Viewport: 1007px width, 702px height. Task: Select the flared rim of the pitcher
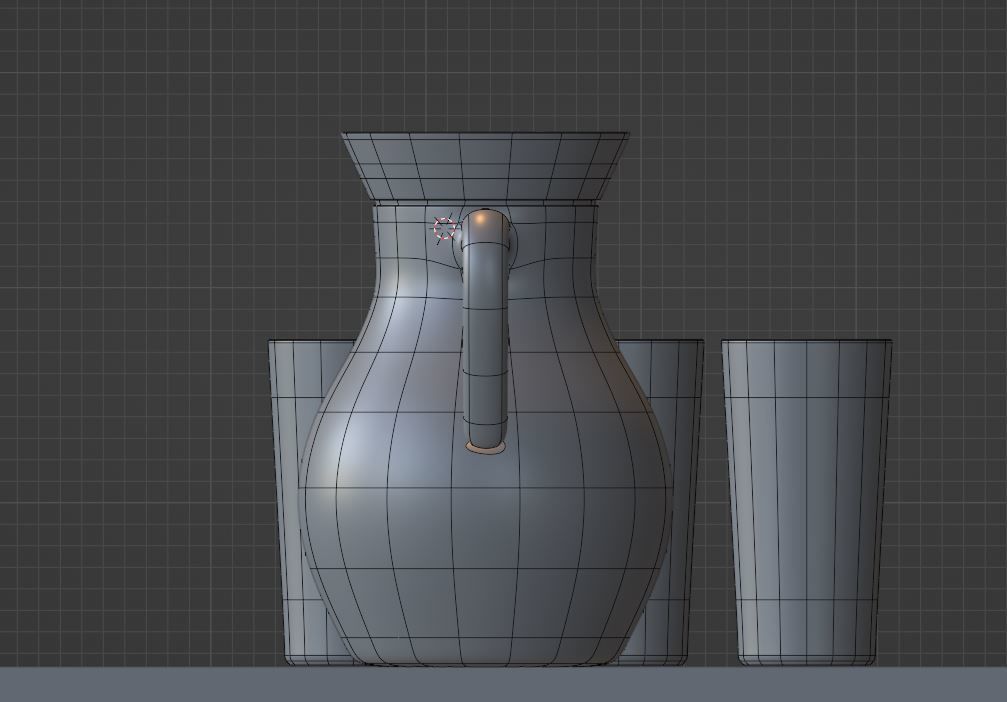pyautogui.click(x=485, y=166)
